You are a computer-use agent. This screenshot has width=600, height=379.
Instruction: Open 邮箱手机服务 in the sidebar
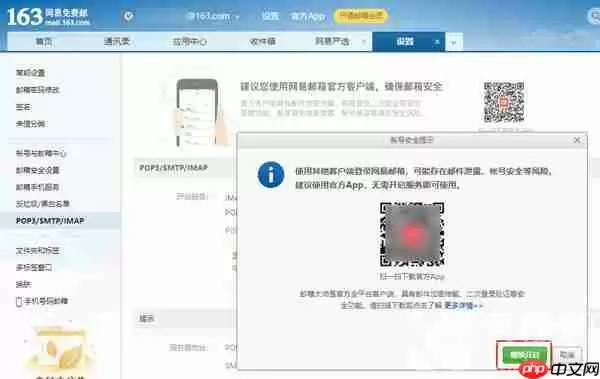(38, 187)
